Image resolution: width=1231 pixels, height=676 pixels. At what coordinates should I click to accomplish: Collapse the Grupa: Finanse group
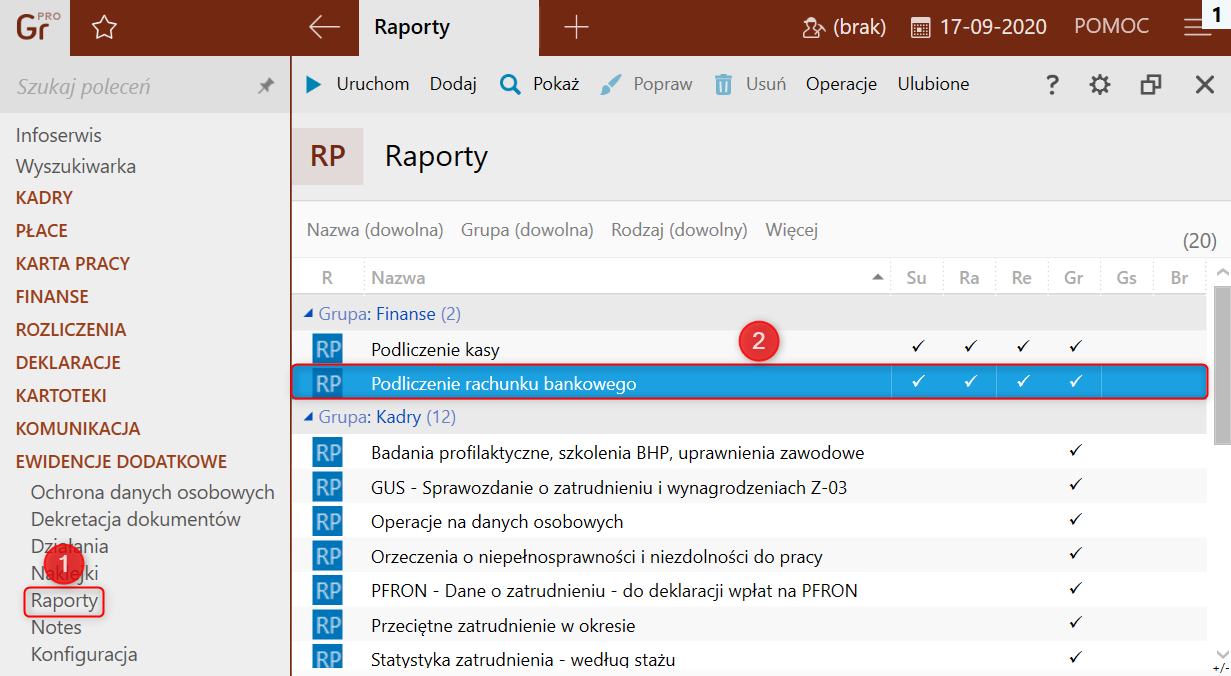tap(308, 314)
